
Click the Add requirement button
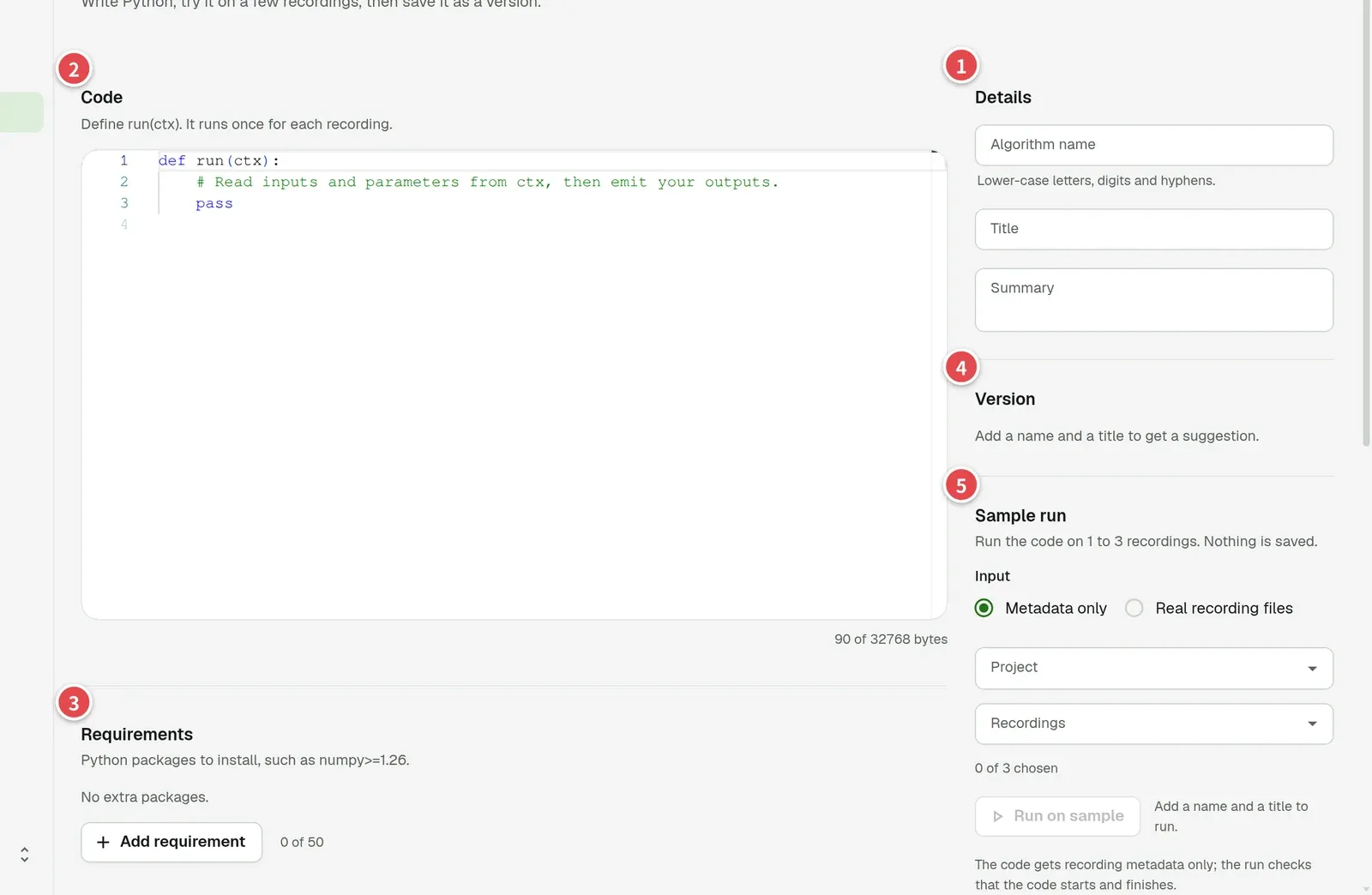[x=171, y=842]
